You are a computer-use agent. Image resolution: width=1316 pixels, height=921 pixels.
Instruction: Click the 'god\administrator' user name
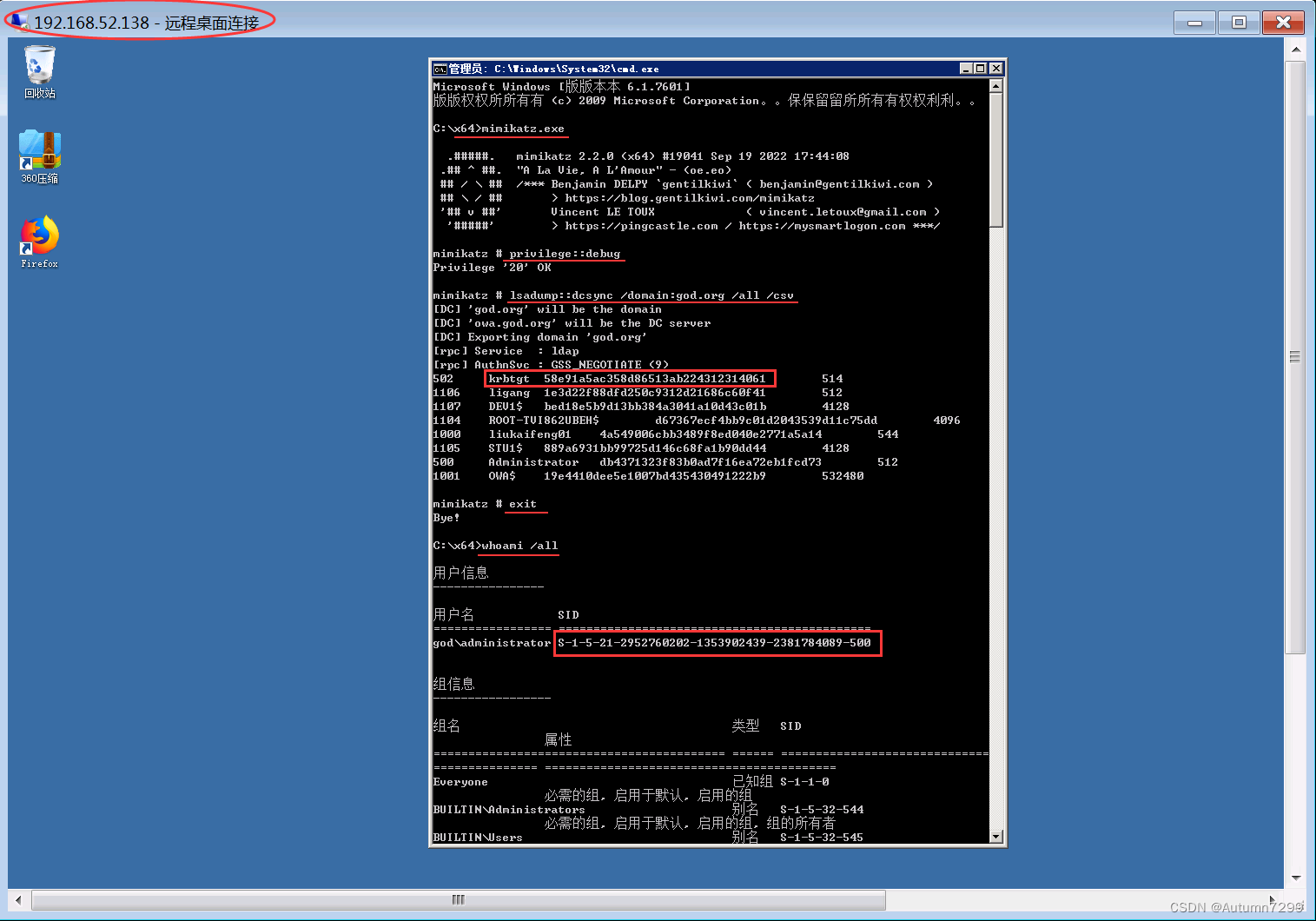point(492,643)
